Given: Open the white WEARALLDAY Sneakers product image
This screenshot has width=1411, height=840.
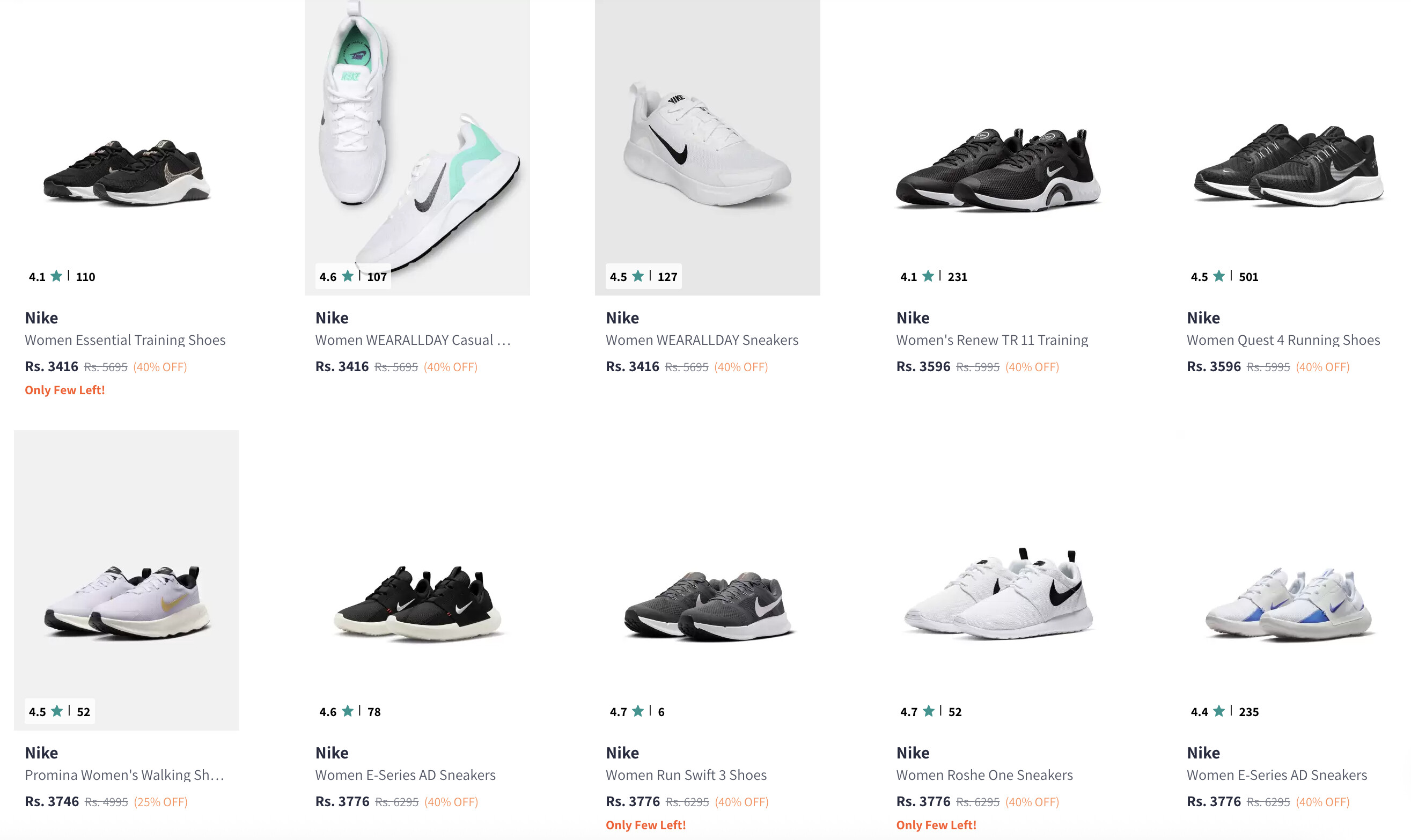Looking at the screenshot, I should click(x=707, y=147).
